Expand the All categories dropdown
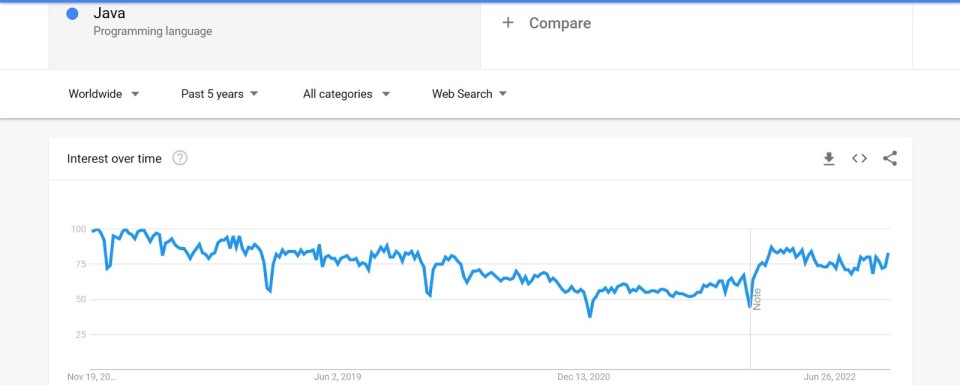 click(346, 94)
